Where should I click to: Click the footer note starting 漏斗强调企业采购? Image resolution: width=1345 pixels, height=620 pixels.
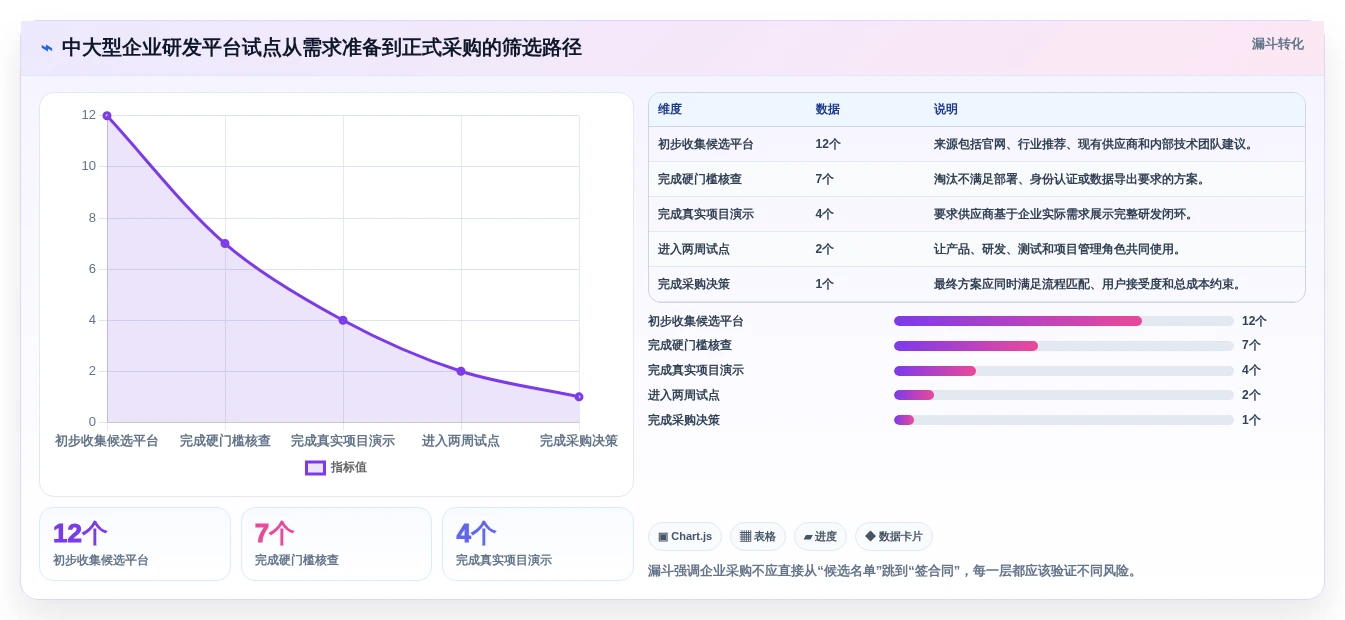coord(894,571)
